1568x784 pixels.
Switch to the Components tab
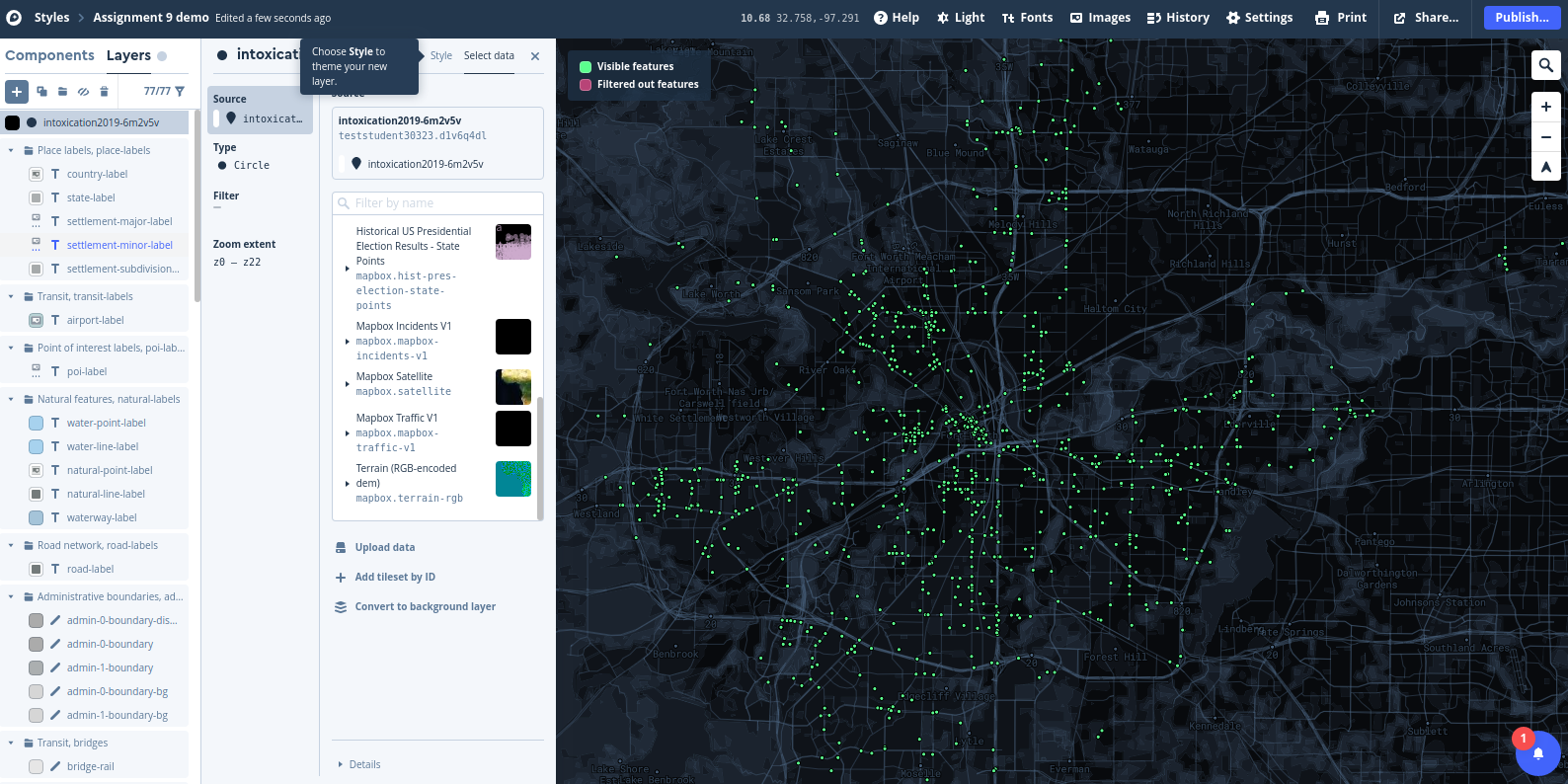(x=49, y=56)
